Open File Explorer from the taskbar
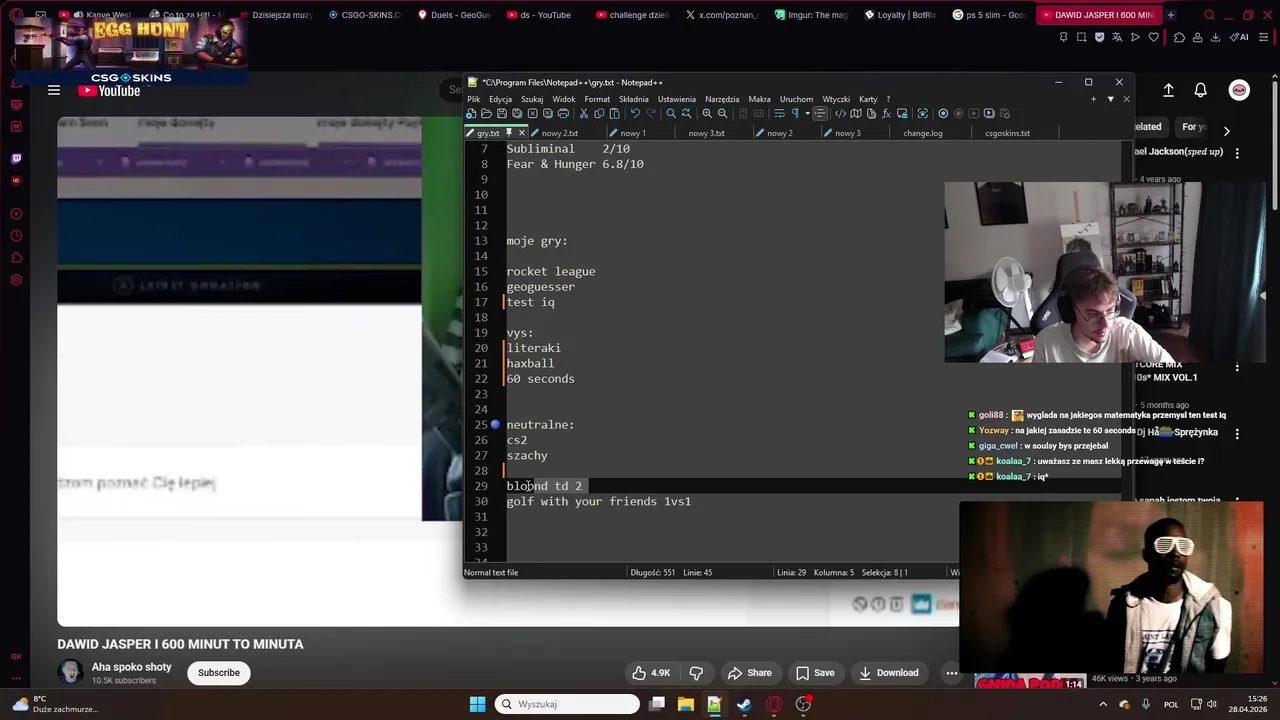The width and height of the screenshot is (1280, 720). pyautogui.click(x=686, y=704)
